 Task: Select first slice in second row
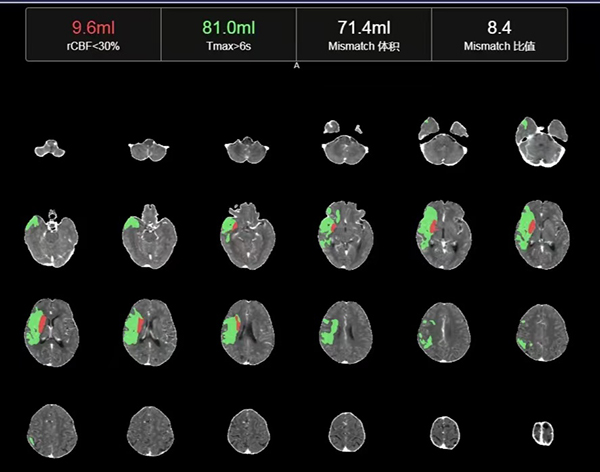[47, 235]
